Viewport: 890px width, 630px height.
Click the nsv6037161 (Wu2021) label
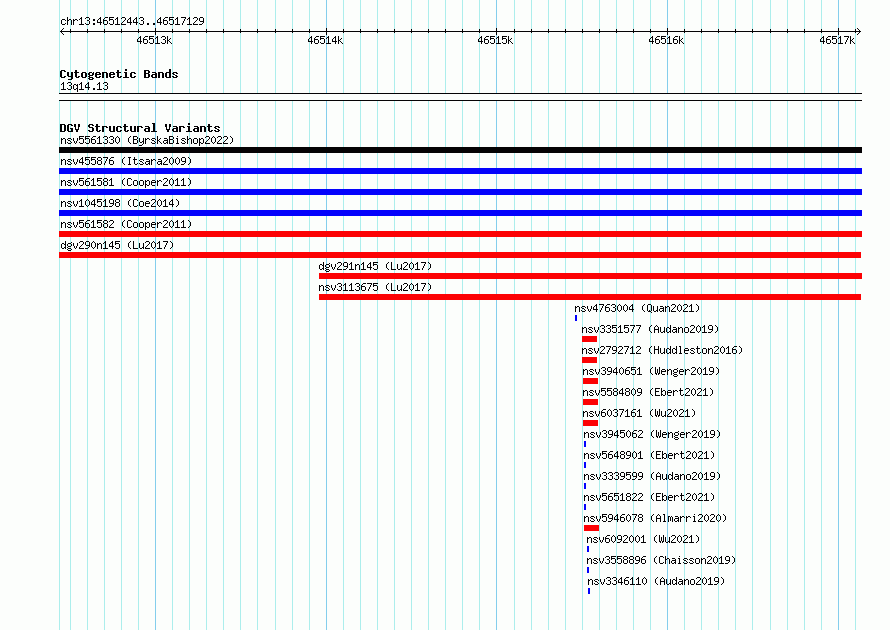point(639,413)
